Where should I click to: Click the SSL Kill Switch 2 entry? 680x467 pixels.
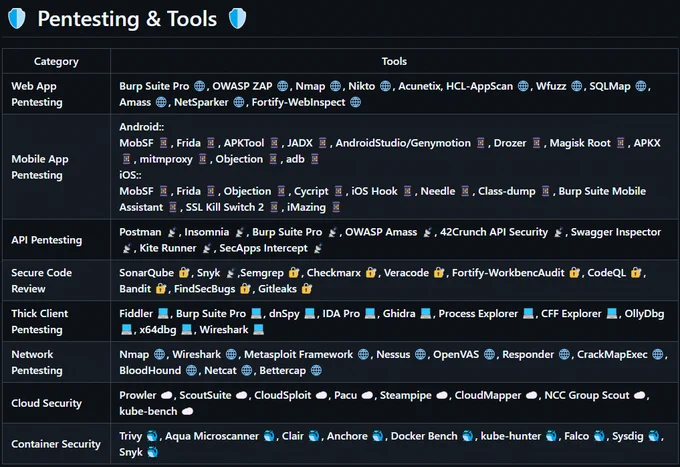(225, 207)
